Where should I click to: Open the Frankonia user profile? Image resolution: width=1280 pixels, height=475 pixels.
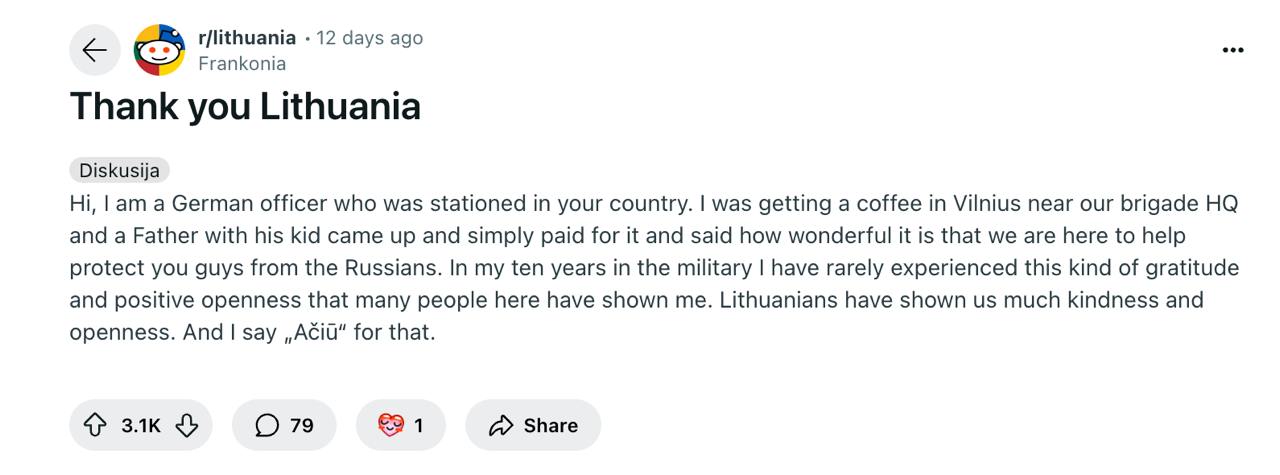point(242,64)
